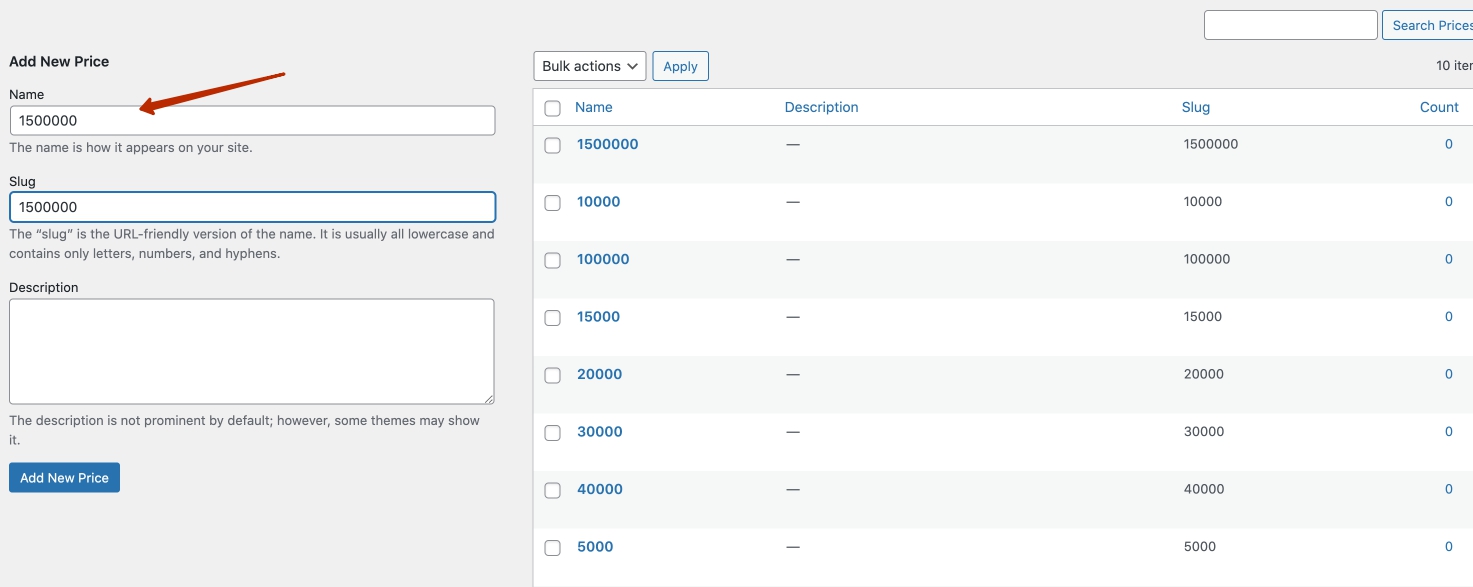Image resolution: width=1473 pixels, height=587 pixels.
Task: Check the box for price 1500000
Action: tap(553, 145)
